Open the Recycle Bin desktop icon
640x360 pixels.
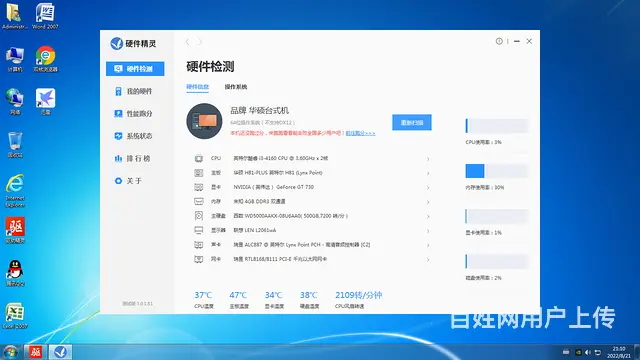(15, 145)
